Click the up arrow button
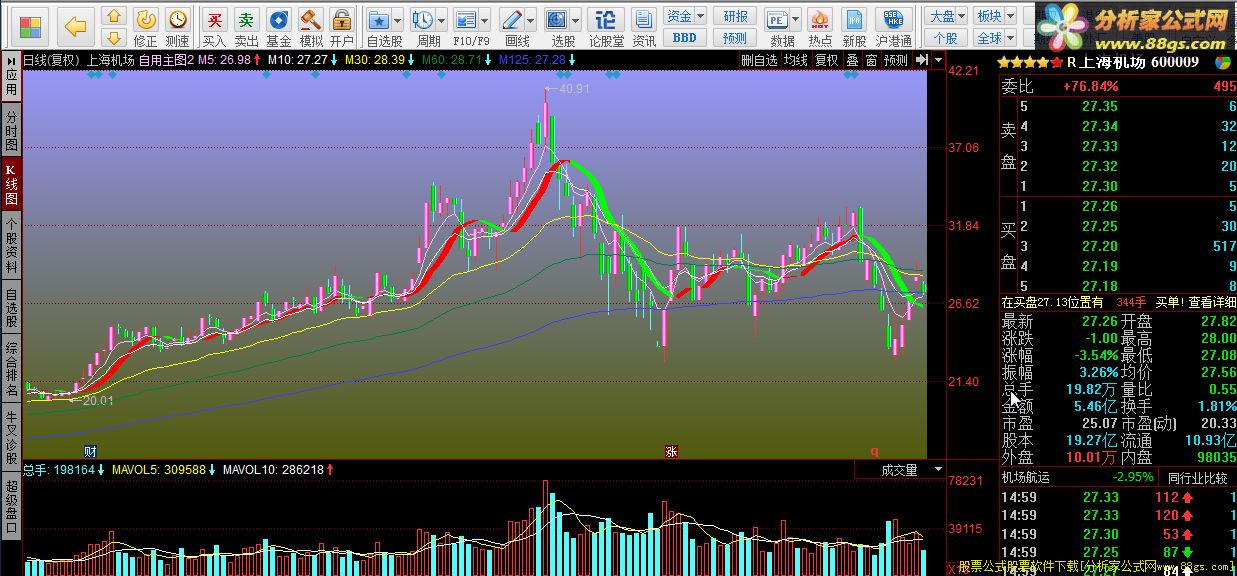 pyautogui.click(x=115, y=16)
